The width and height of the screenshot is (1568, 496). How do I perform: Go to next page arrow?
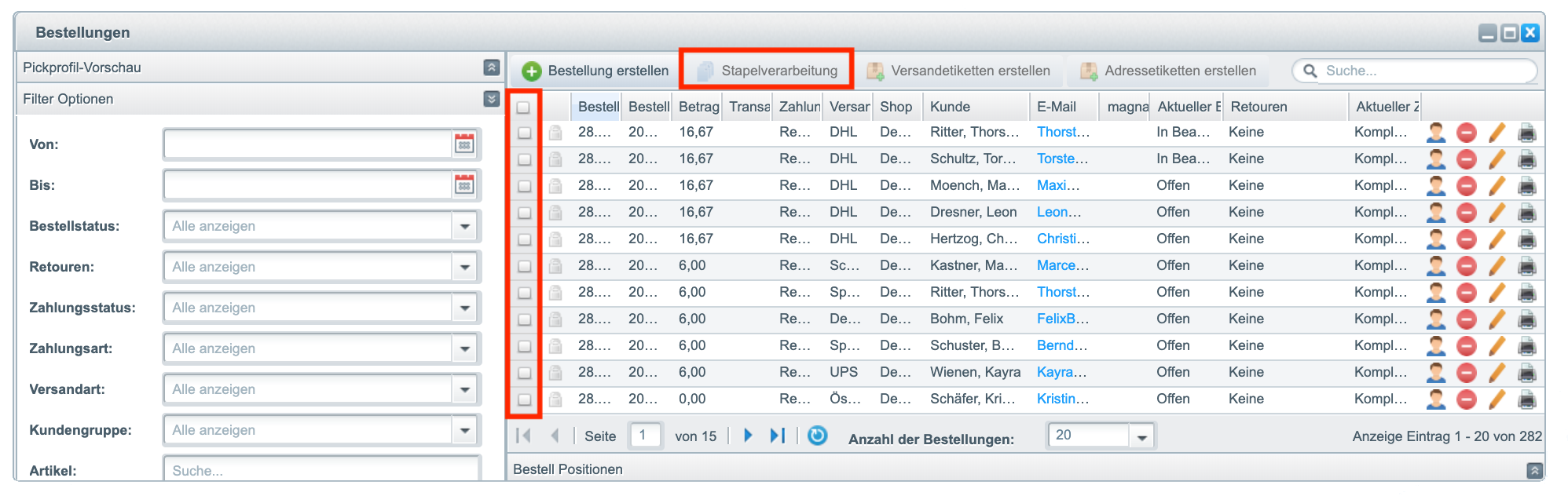[748, 436]
